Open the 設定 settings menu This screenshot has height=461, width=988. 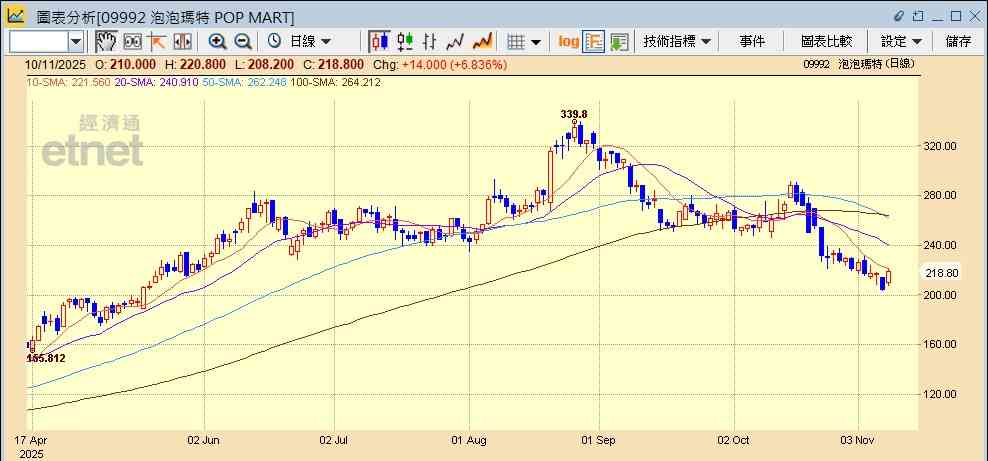pos(900,41)
